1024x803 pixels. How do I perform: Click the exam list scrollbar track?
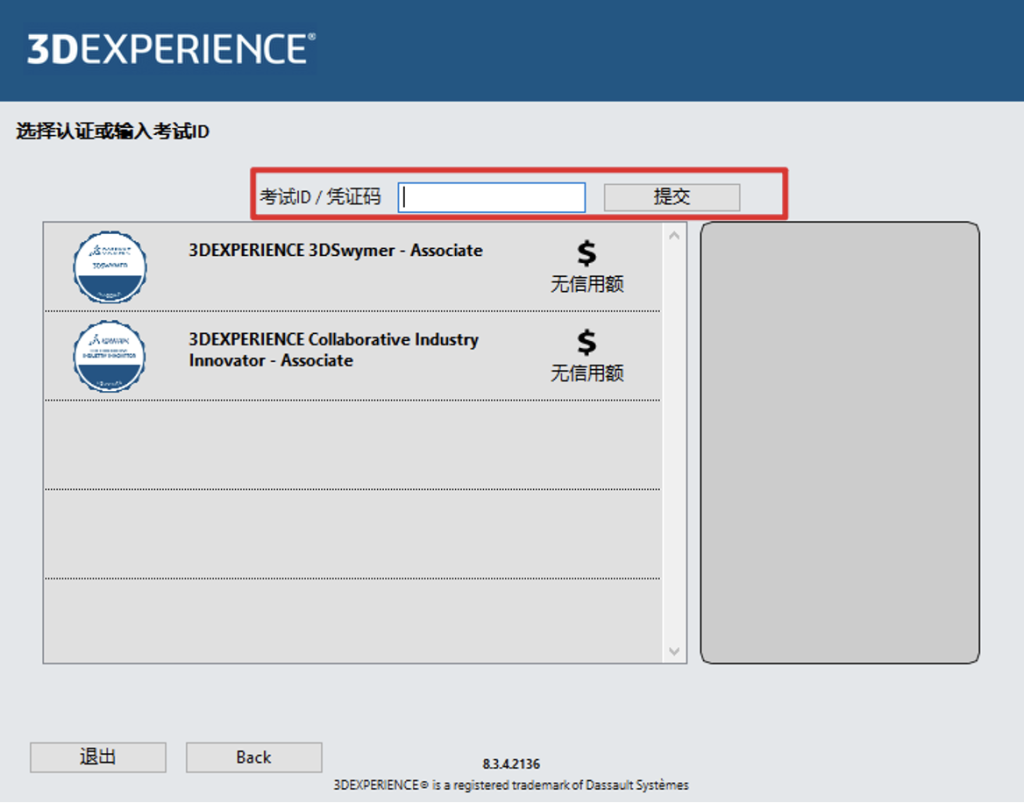674,440
